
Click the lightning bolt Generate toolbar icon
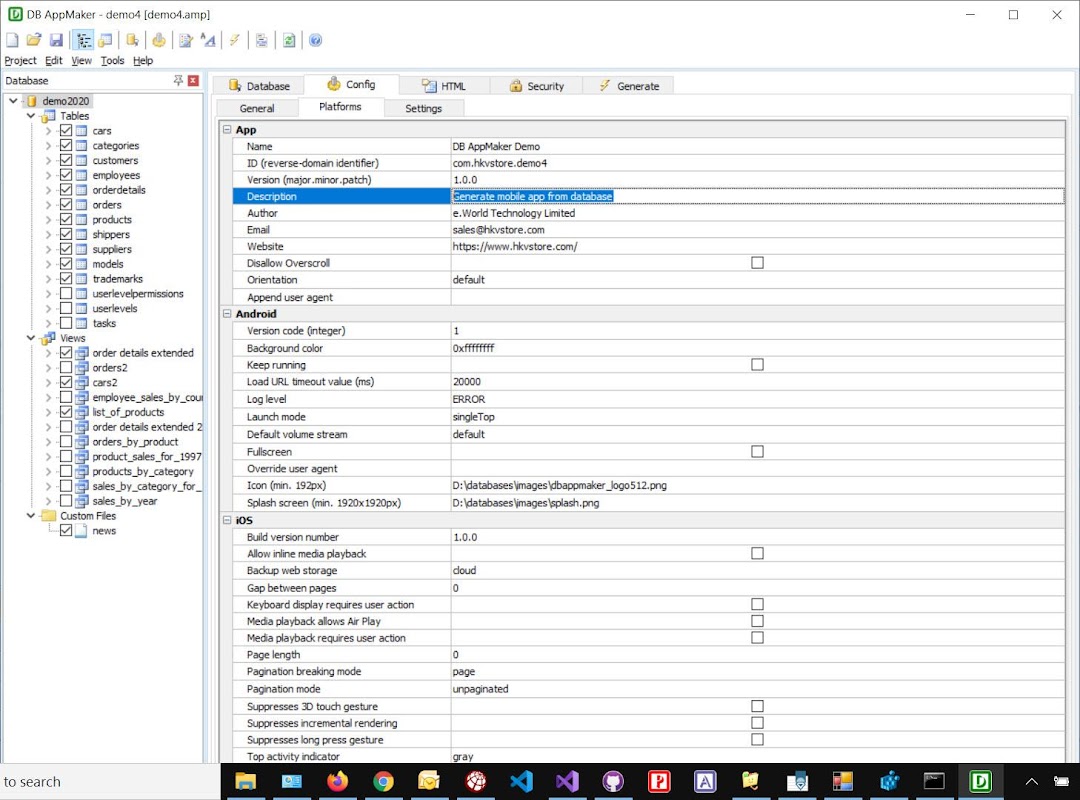(234, 40)
